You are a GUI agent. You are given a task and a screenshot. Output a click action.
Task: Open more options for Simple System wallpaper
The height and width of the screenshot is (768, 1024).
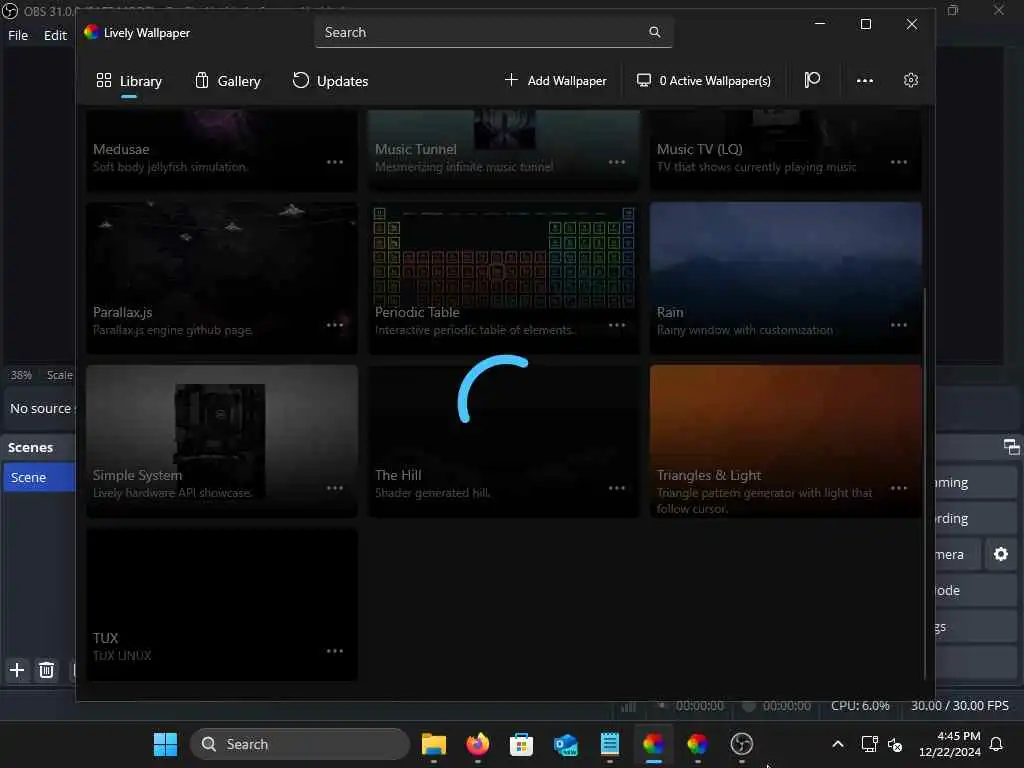335,488
